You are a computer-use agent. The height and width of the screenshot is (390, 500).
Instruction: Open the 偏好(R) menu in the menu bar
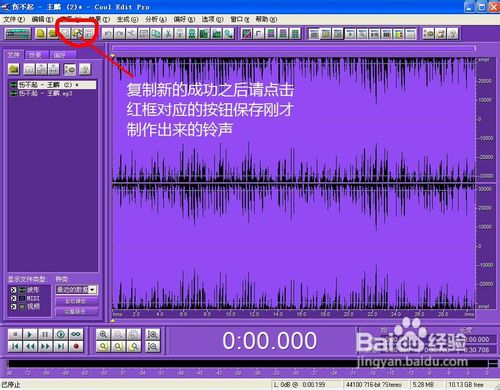click(184, 19)
